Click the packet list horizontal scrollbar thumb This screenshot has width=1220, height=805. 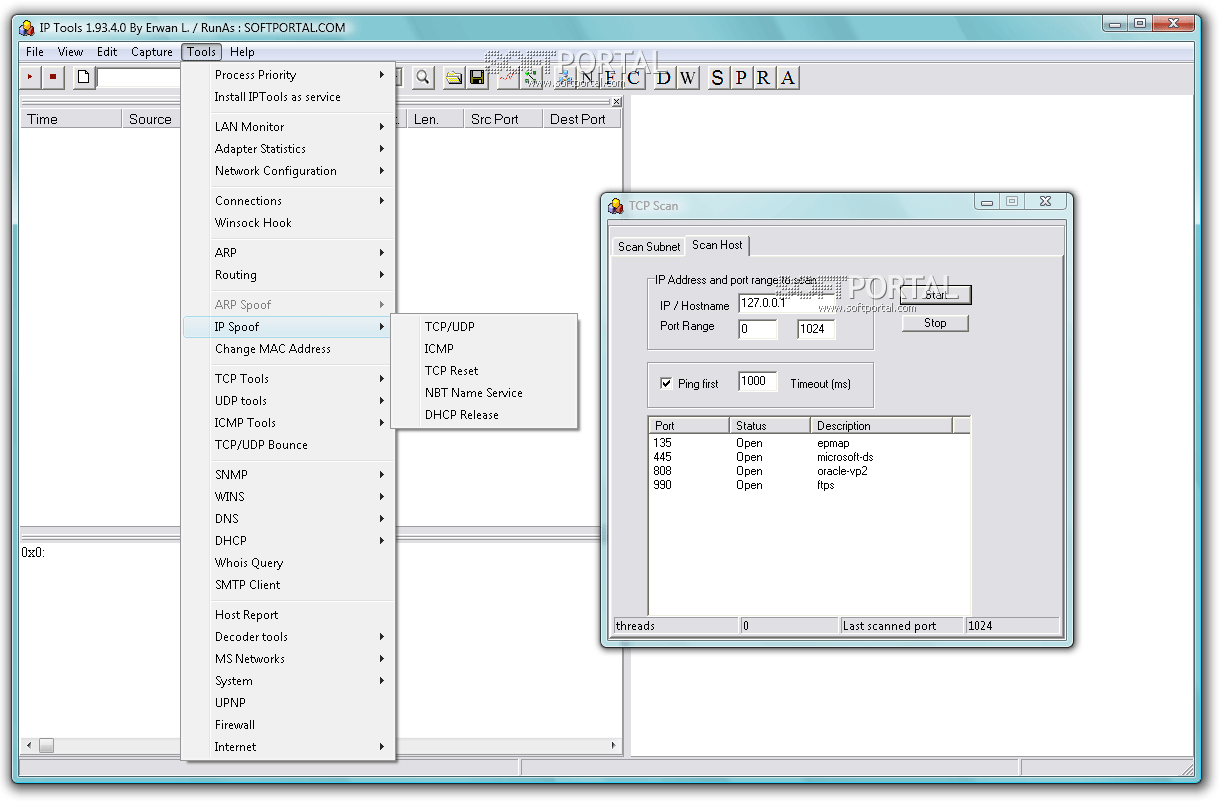[46, 746]
